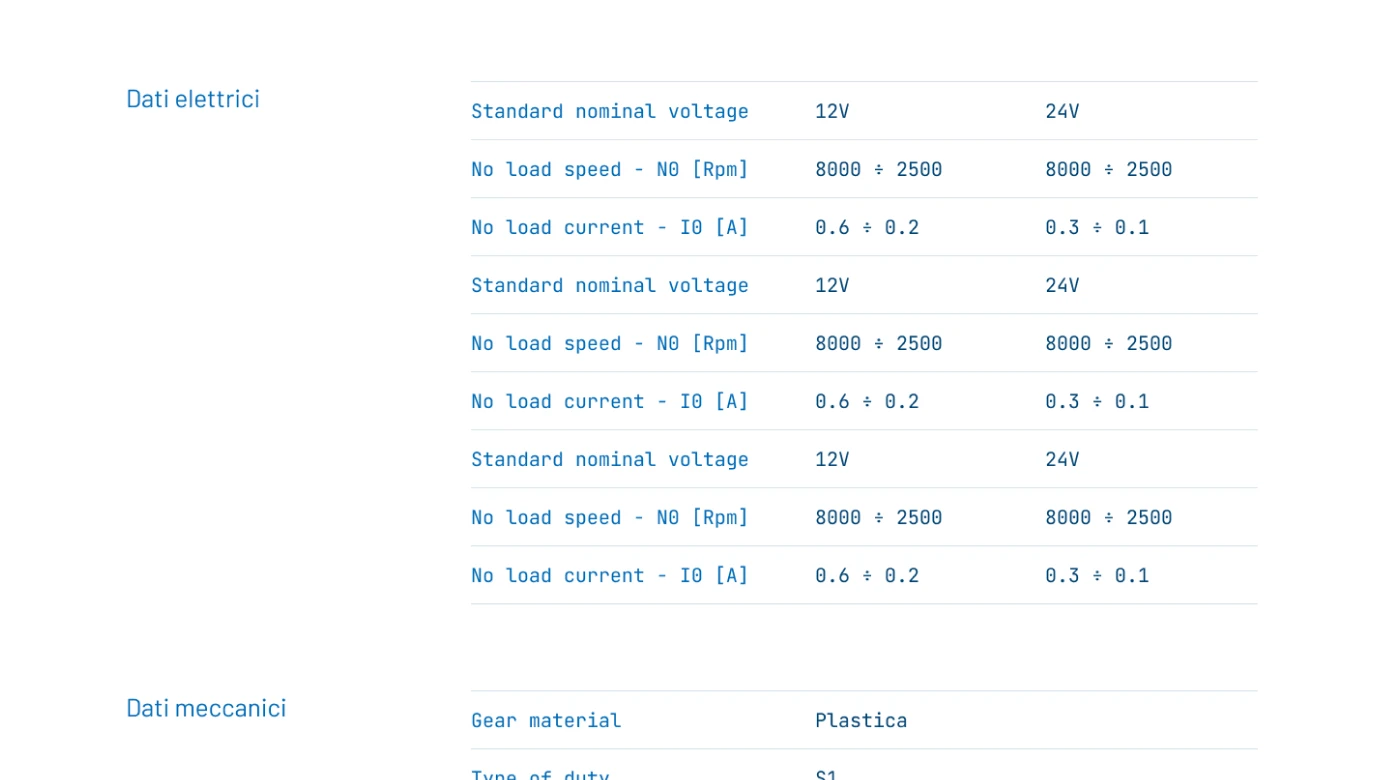Click the Type of duty label
This screenshot has width=1392, height=780.
tap(540, 774)
